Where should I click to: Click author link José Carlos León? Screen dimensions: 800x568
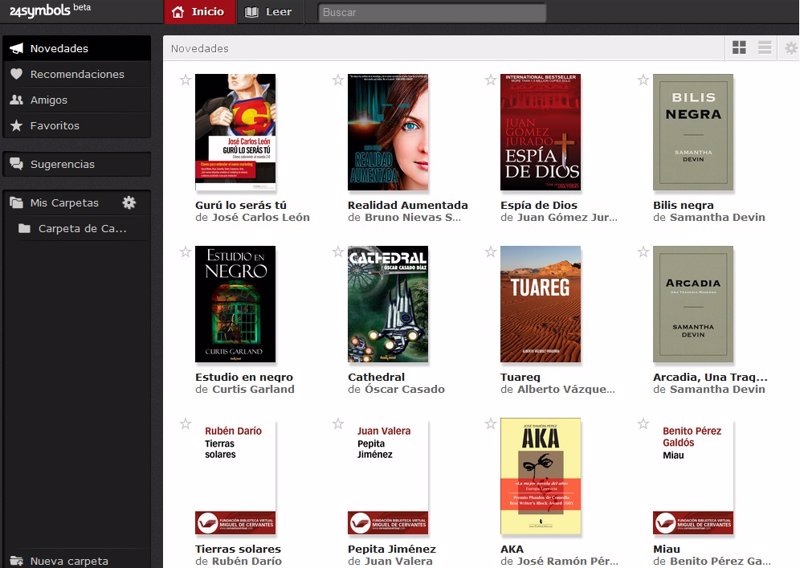(260, 217)
